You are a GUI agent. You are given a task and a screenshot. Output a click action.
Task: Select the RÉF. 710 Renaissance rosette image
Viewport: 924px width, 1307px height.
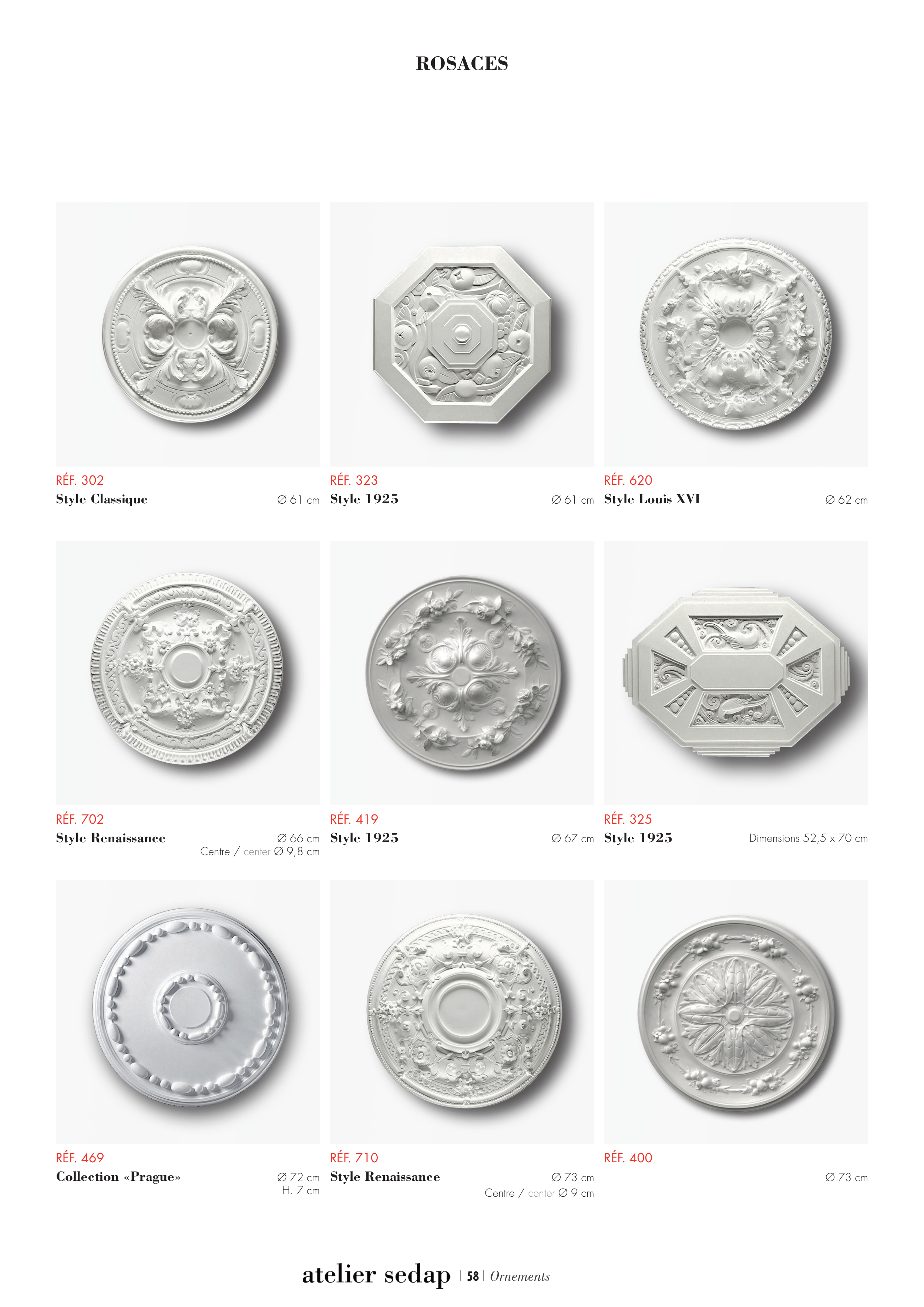tap(462, 1012)
